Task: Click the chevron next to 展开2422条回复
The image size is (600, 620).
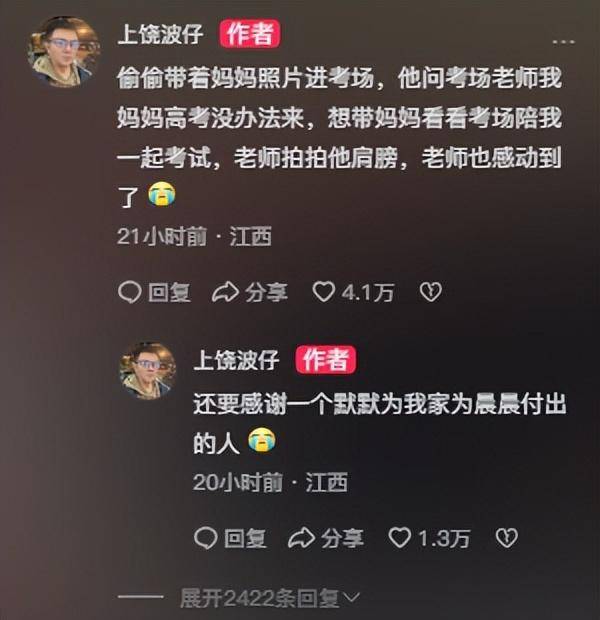Action: pyautogui.click(x=350, y=596)
